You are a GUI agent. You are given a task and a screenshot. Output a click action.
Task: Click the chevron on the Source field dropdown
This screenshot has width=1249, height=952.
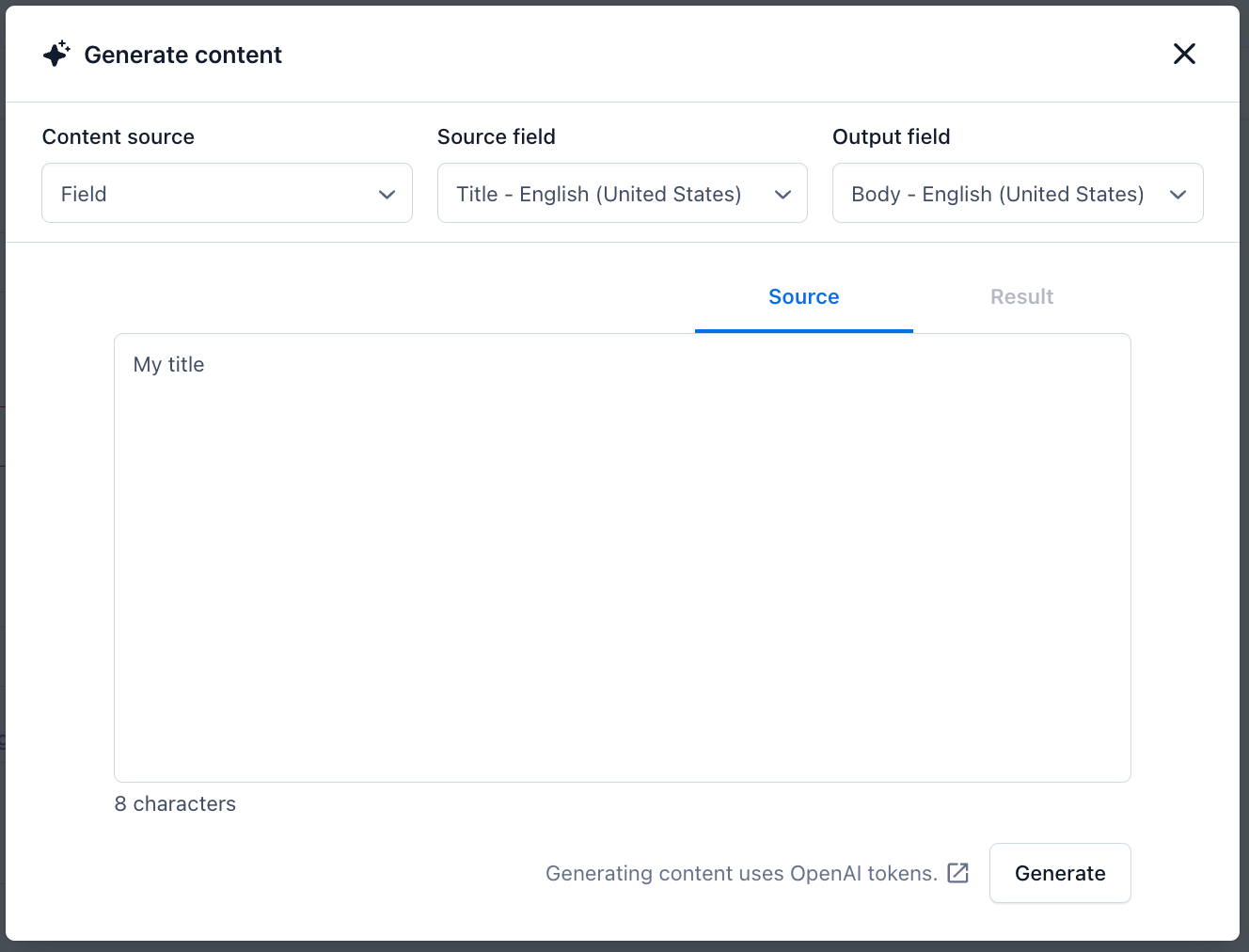point(783,195)
